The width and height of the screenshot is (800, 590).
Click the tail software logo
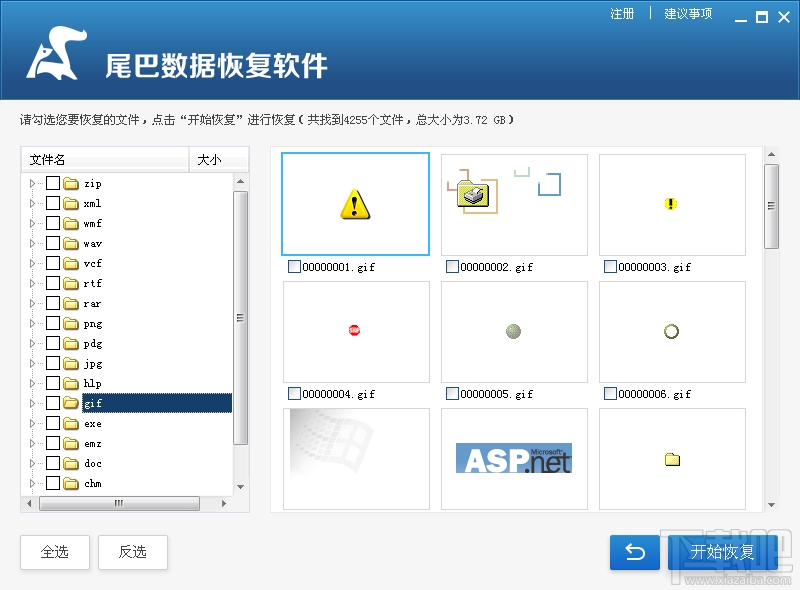[56, 53]
